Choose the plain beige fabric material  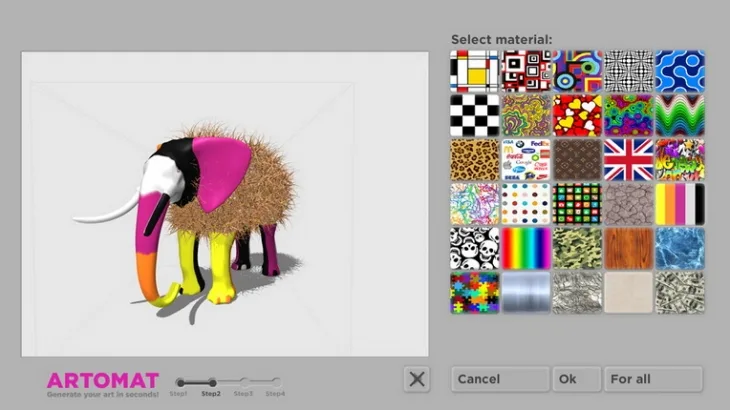628,292
